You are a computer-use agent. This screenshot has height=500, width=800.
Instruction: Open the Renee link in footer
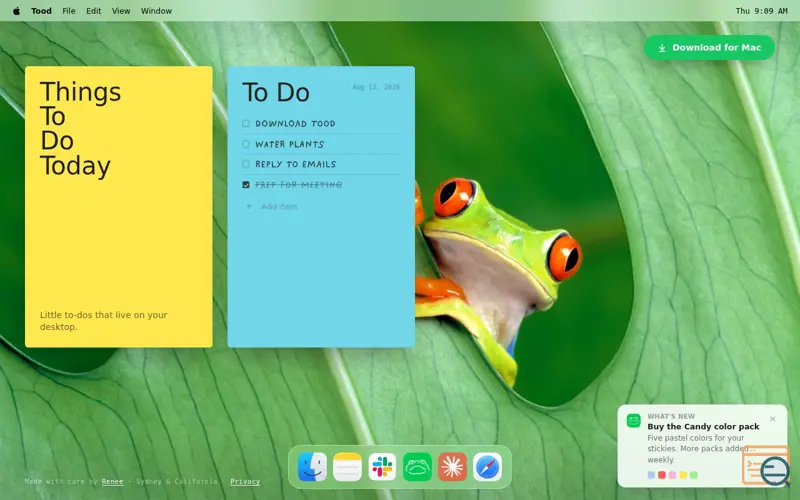112,481
